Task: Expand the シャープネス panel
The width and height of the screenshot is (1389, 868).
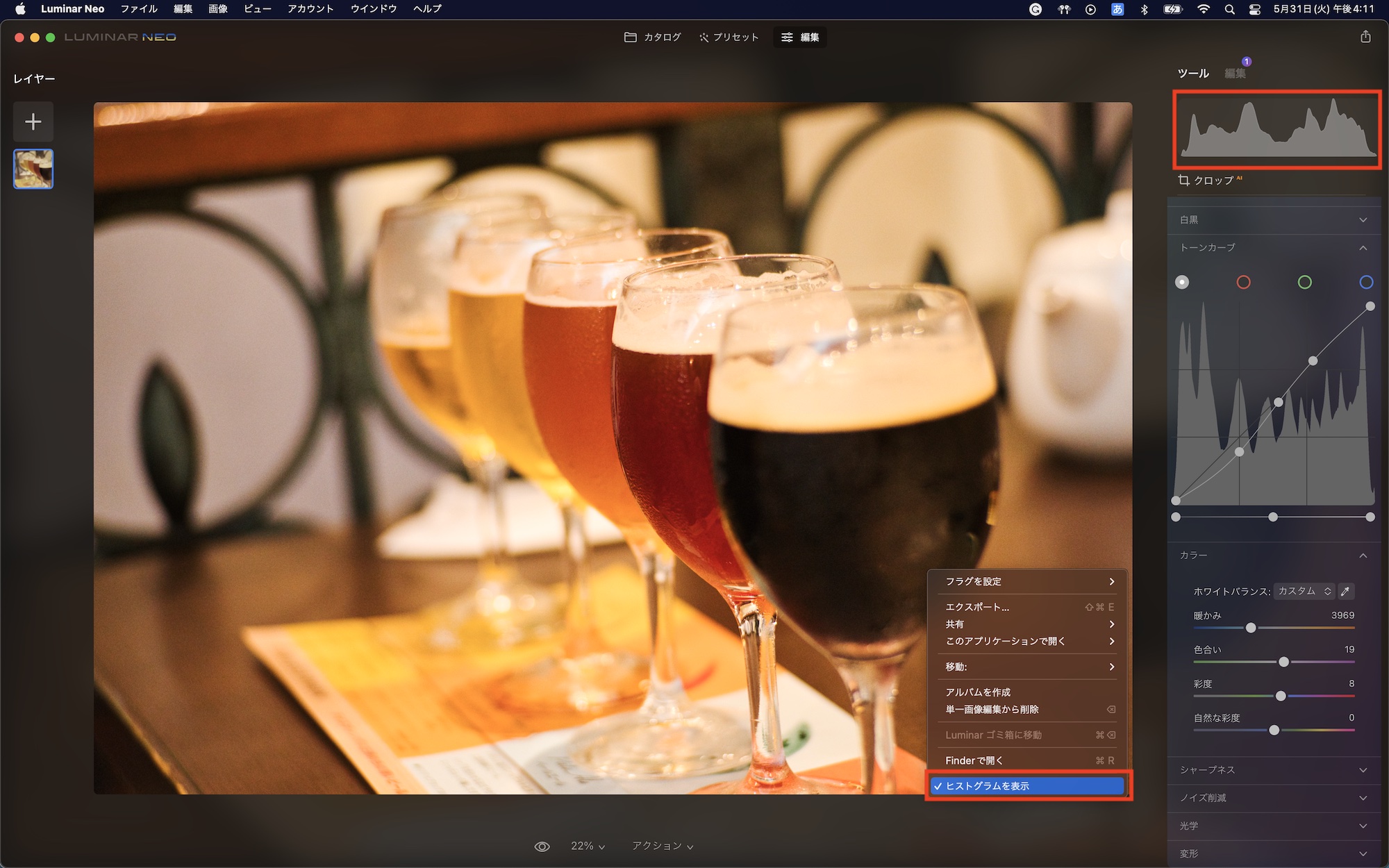Action: [1272, 770]
